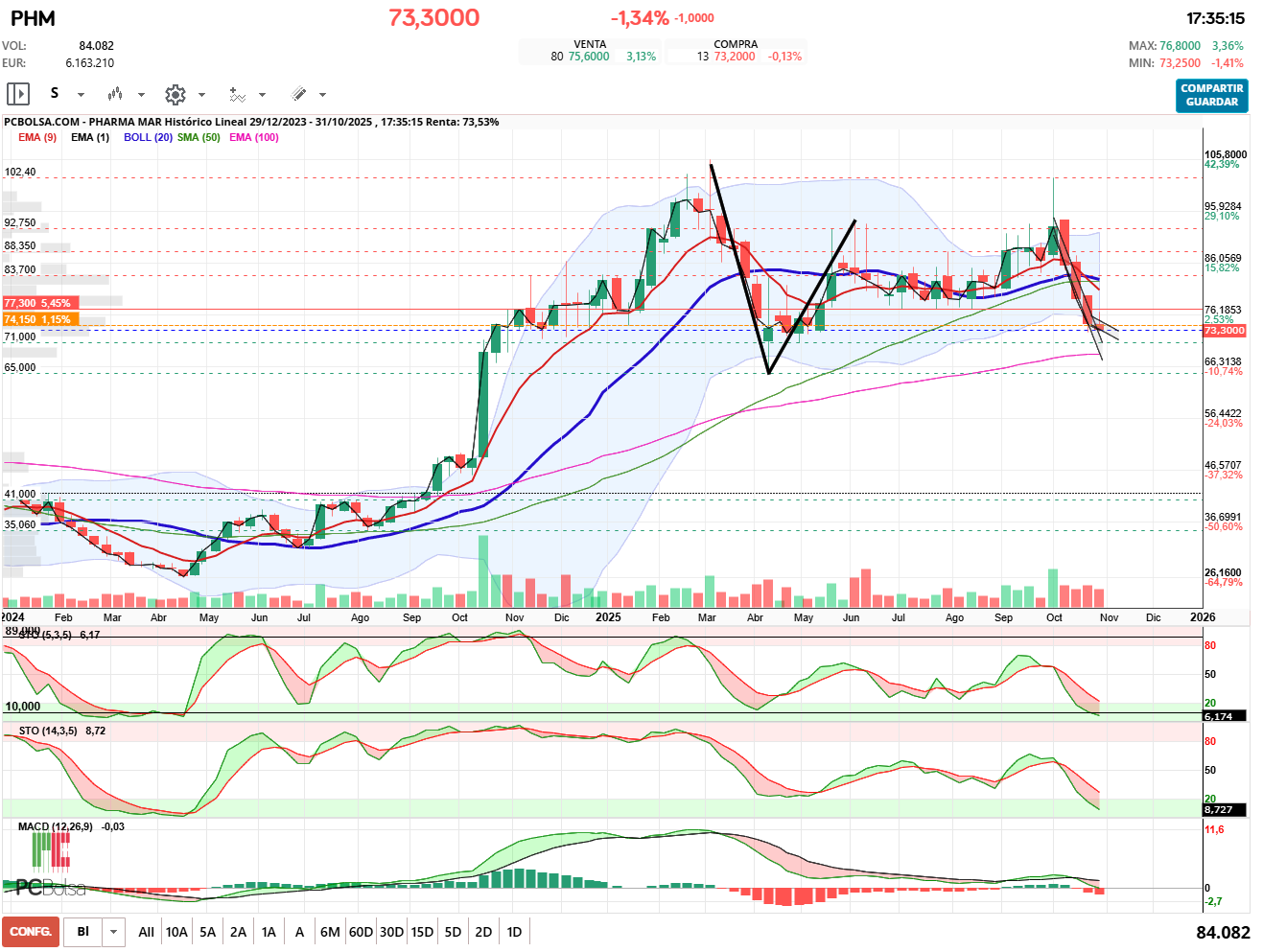Image resolution: width=1263 pixels, height=952 pixels.
Task: Expand the dropdown arrow next to the gear icon
Action: click(201, 95)
